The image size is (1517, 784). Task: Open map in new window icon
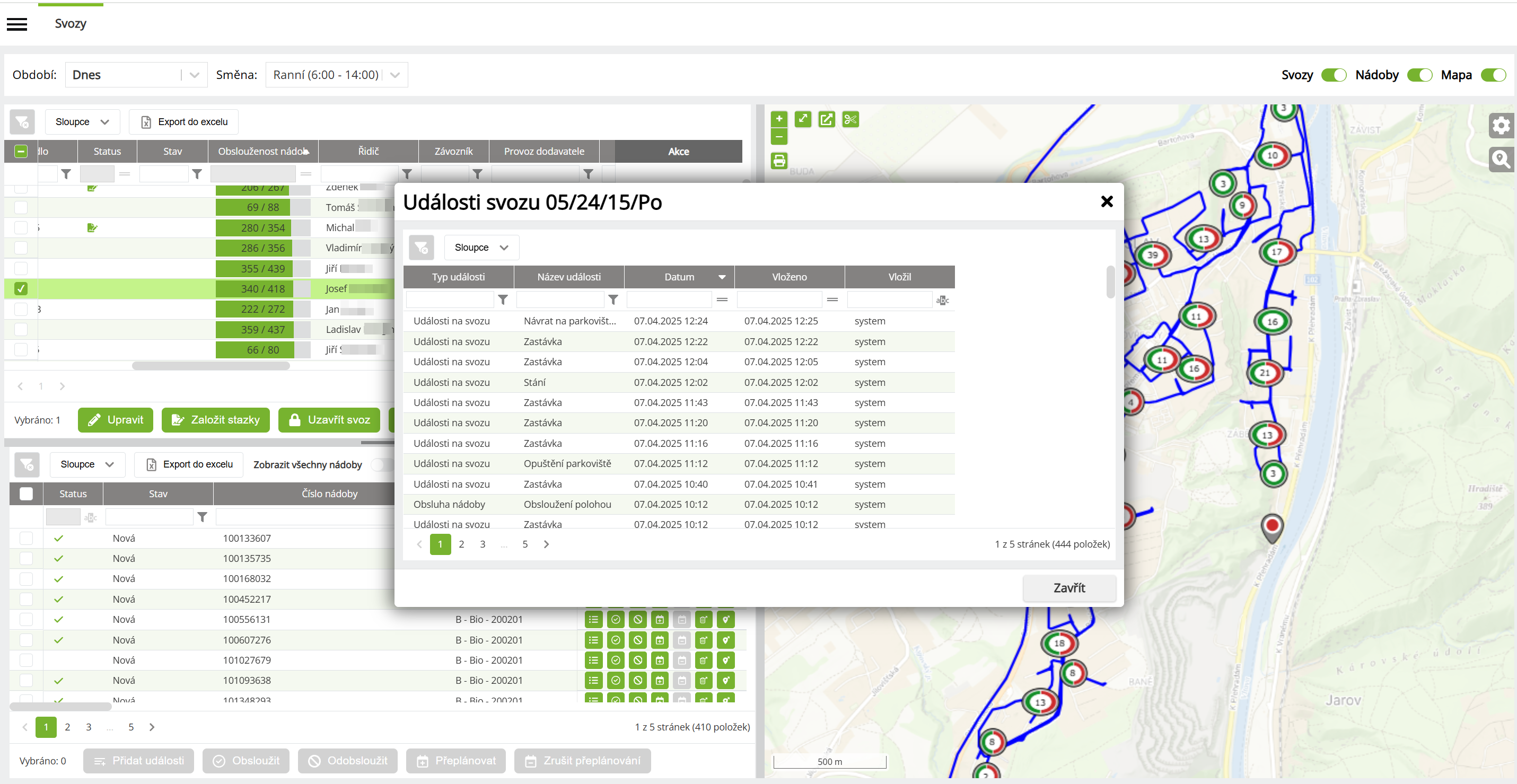tap(826, 119)
